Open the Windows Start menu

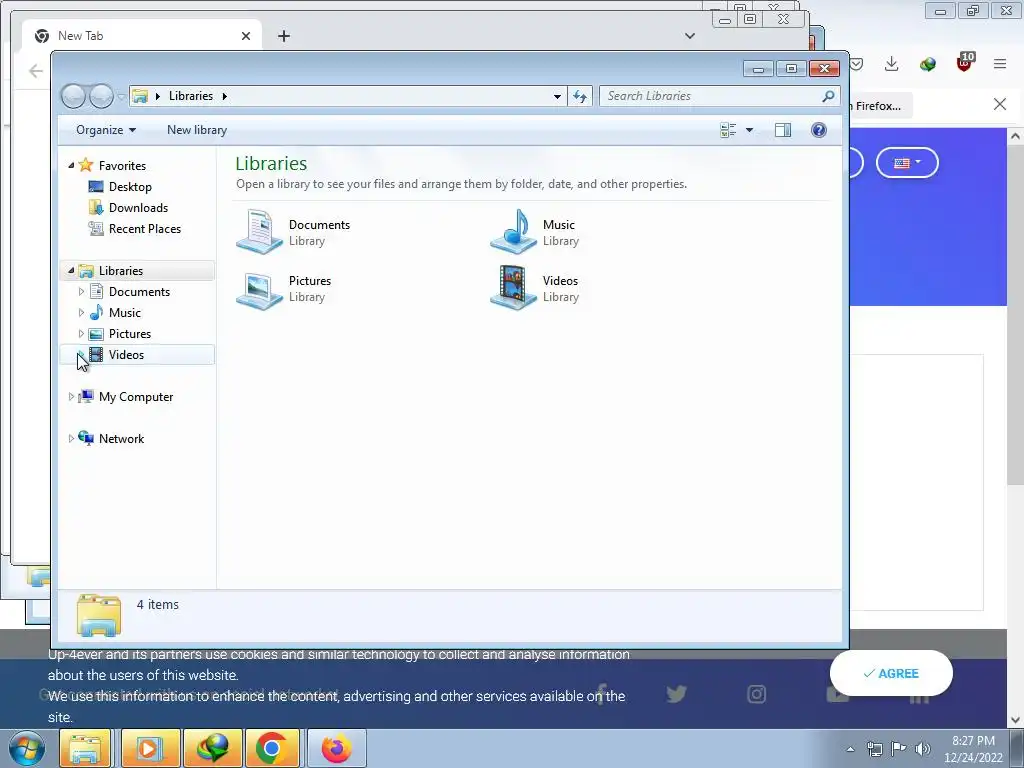click(x=26, y=748)
